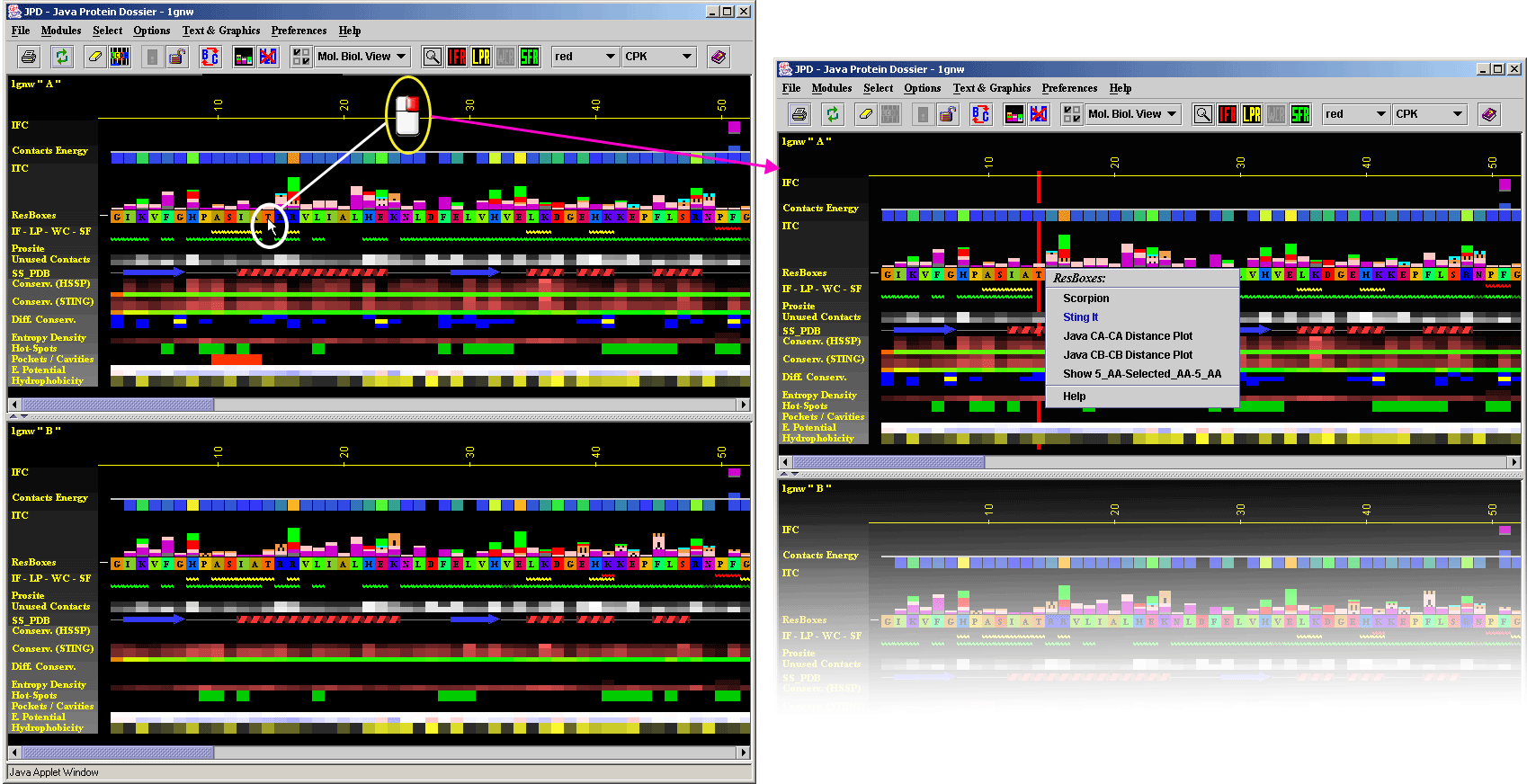Screen dimensions: 1527x784
Task: Select the eraser tool in right window toolbar
Action: pos(866,114)
